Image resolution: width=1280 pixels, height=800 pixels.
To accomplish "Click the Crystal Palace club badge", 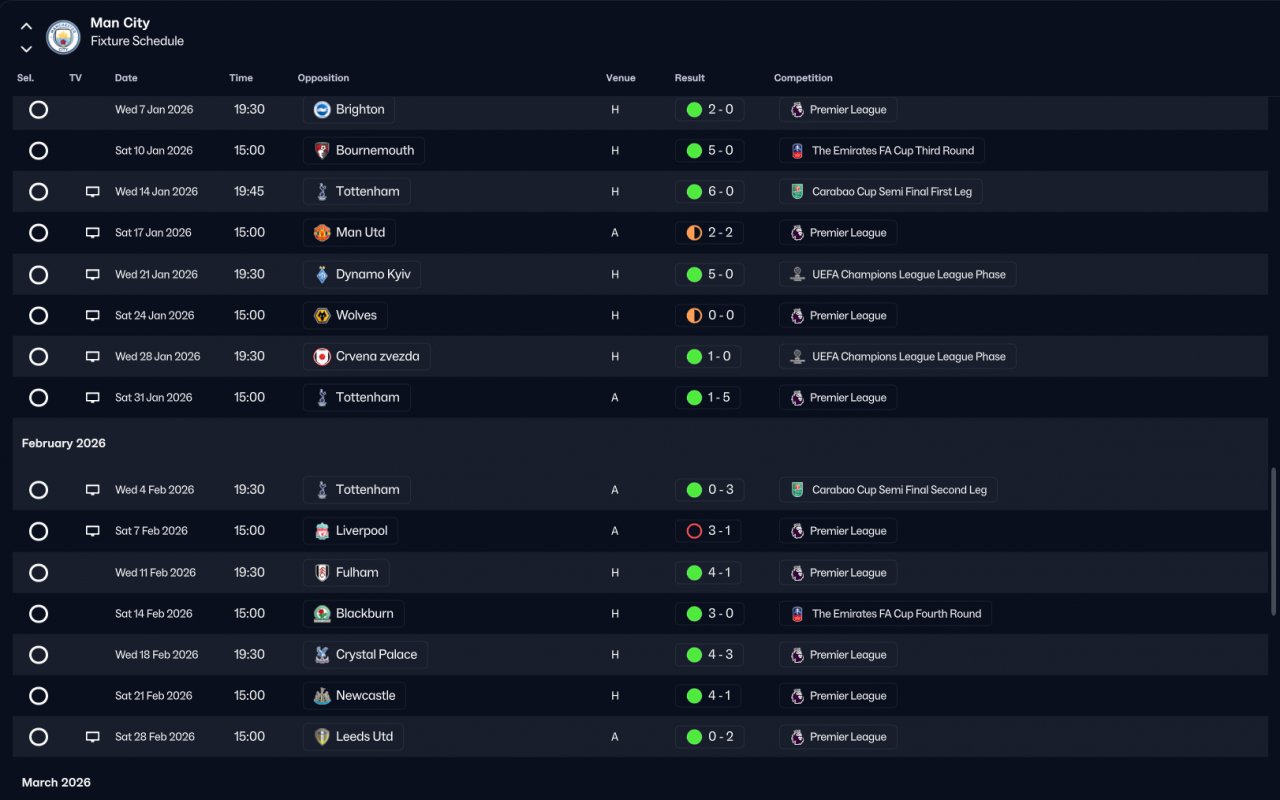I will click(322, 655).
